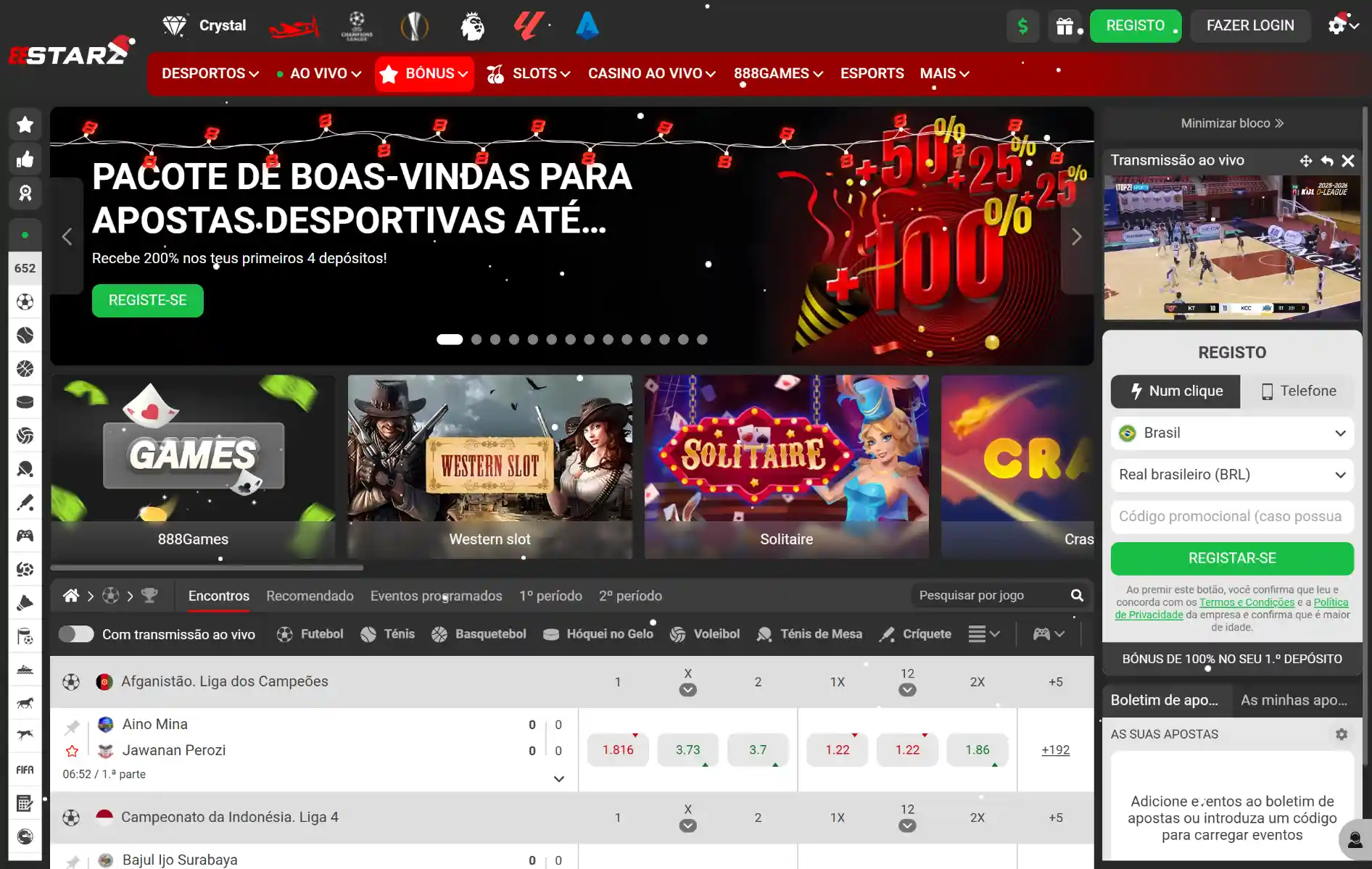Select the Num clique registration option
Screen dimensions: 1372x869
[1175, 391]
